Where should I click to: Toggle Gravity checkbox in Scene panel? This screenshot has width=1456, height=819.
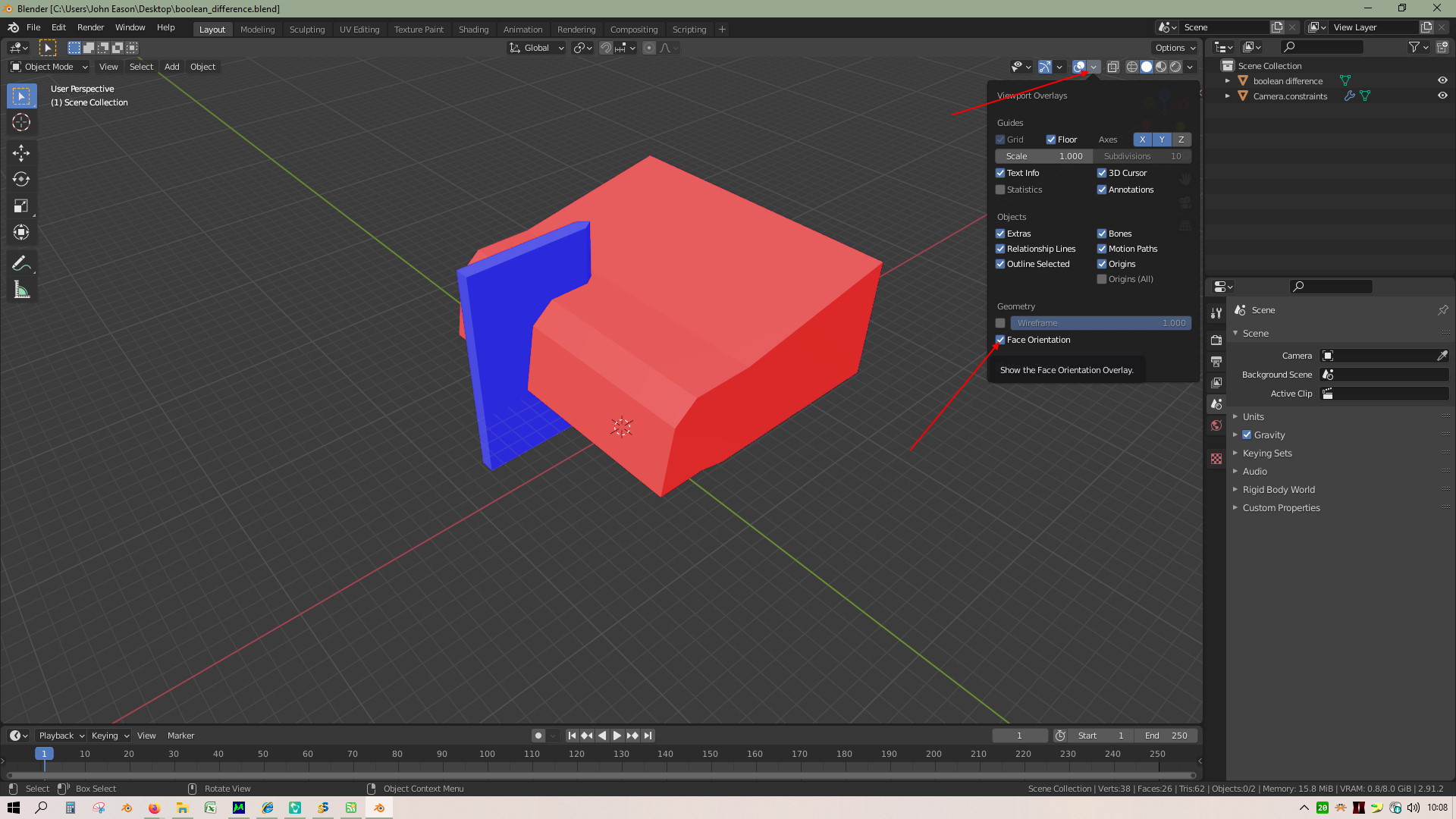(1247, 435)
